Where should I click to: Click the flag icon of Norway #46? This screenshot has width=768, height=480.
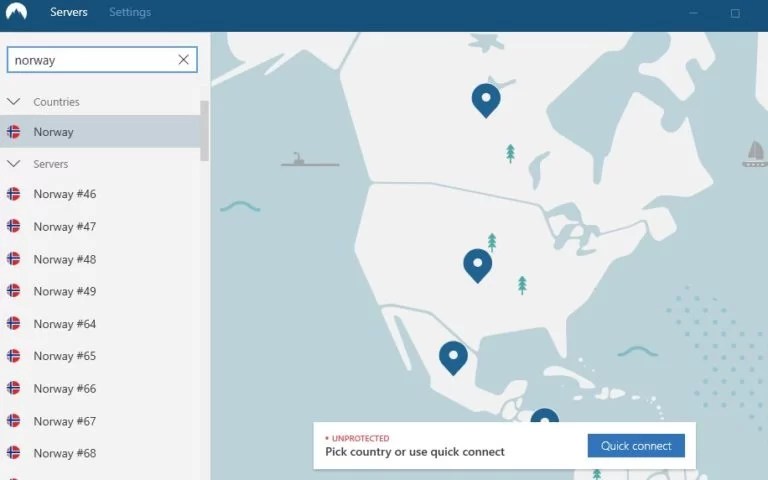(x=14, y=194)
